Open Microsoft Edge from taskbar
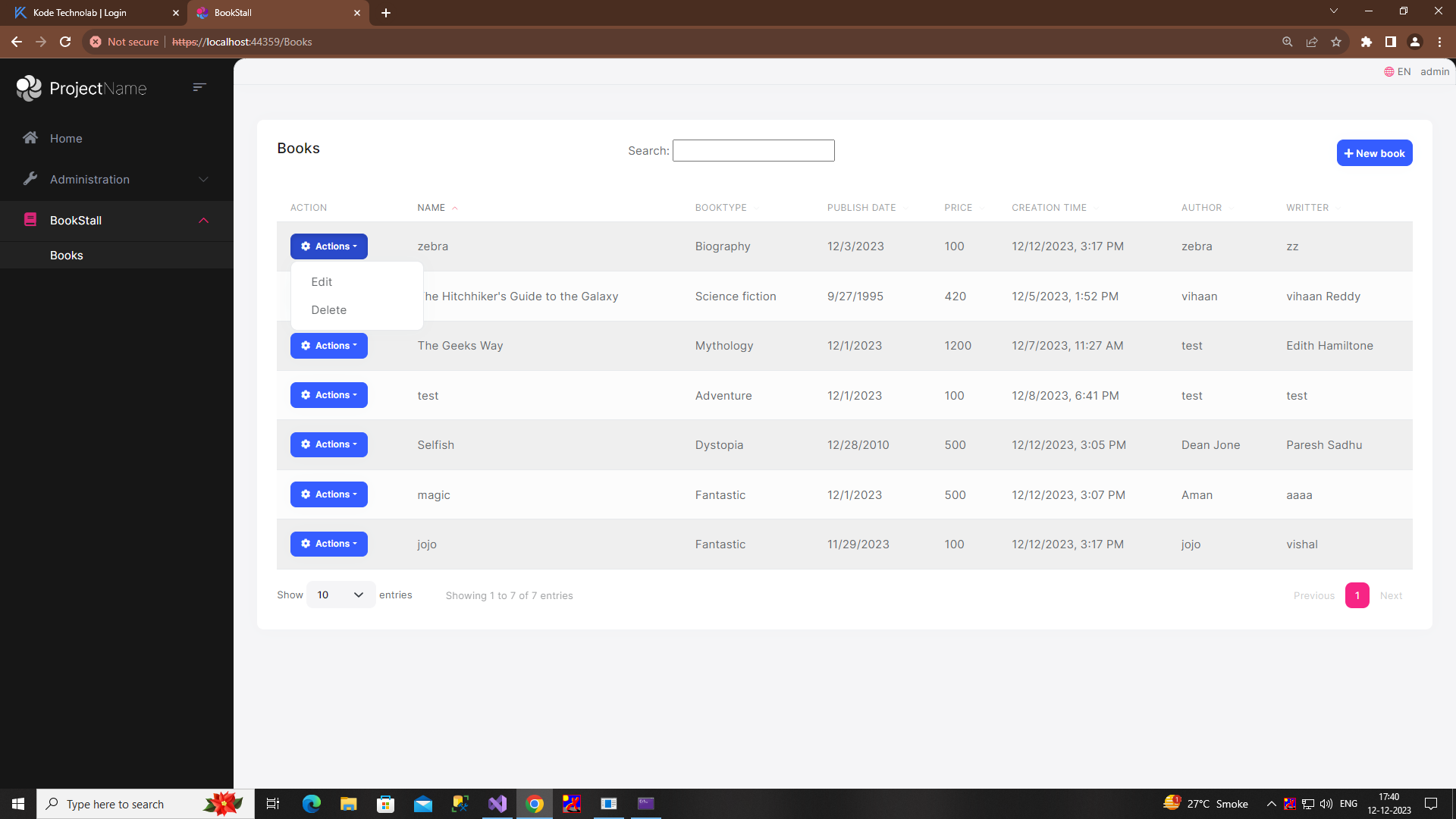The height and width of the screenshot is (819, 1456). (x=311, y=804)
